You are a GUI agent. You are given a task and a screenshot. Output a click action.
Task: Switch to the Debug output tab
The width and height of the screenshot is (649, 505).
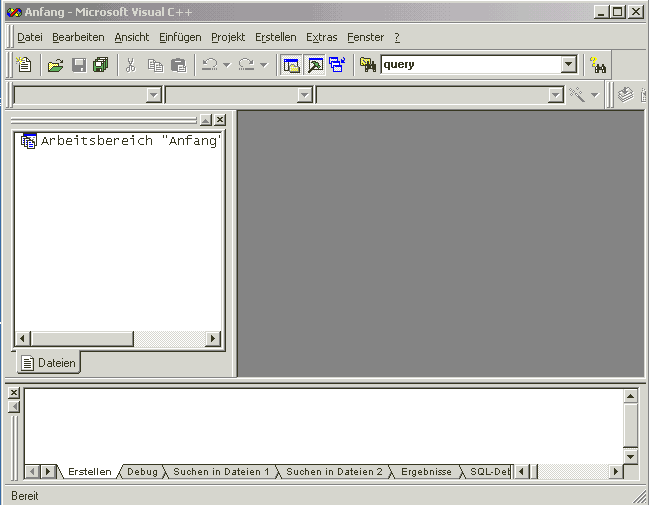[x=142, y=471]
